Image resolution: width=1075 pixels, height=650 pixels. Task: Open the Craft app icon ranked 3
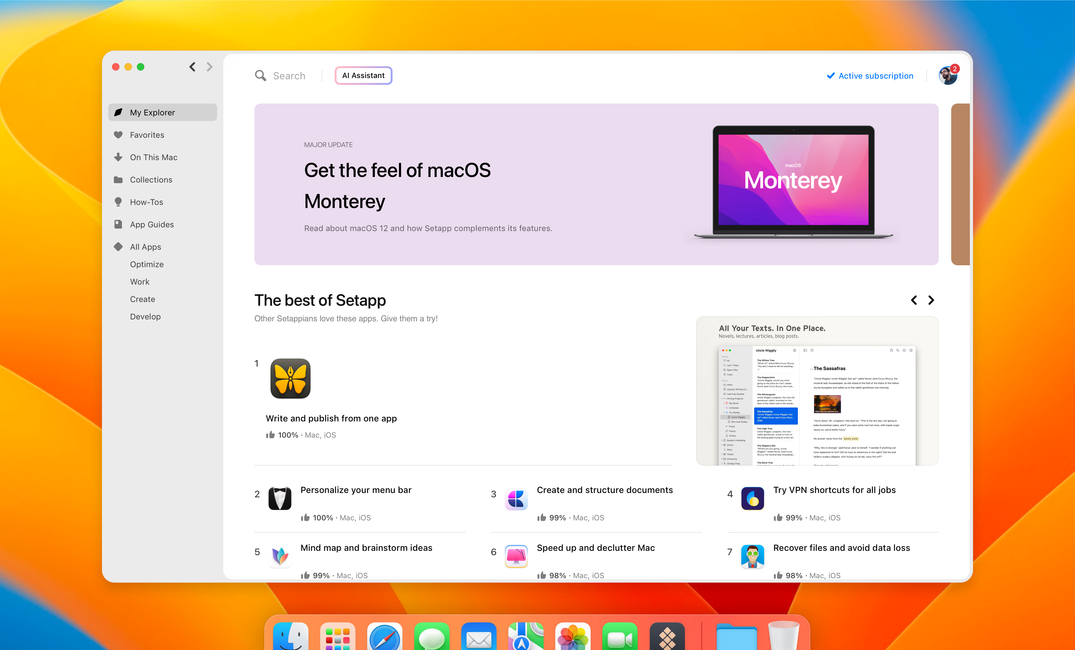click(516, 498)
